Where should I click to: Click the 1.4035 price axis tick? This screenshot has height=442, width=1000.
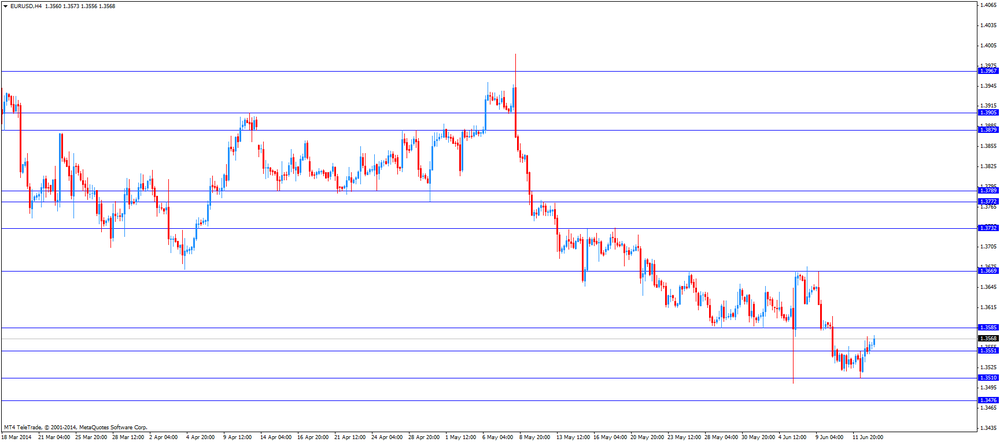pyautogui.click(x=989, y=26)
